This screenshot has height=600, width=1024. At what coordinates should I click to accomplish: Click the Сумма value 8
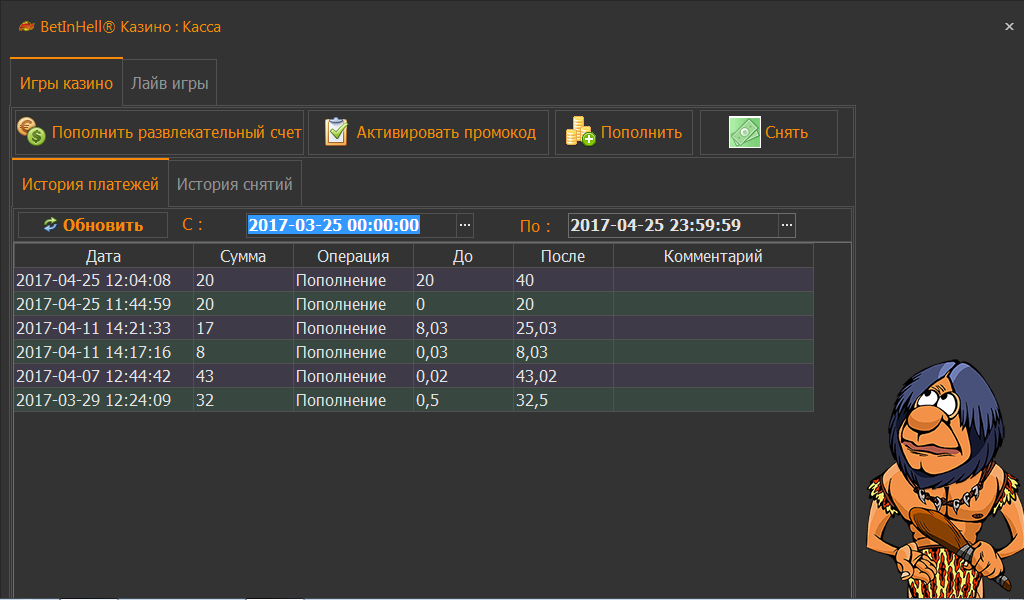[x=200, y=352]
